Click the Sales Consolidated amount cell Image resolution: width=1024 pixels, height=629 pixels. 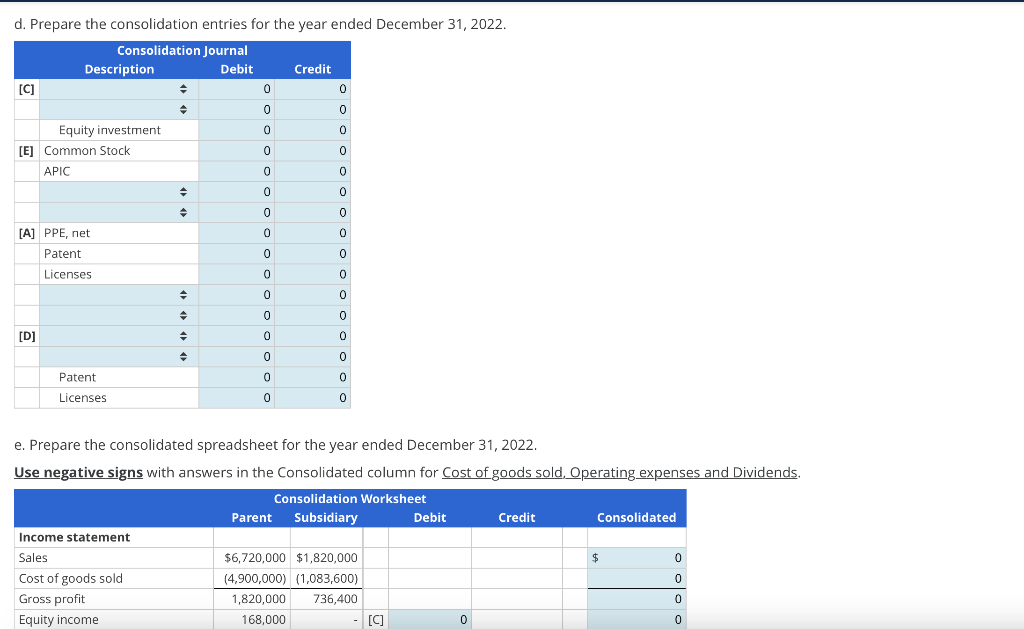click(637, 558)
